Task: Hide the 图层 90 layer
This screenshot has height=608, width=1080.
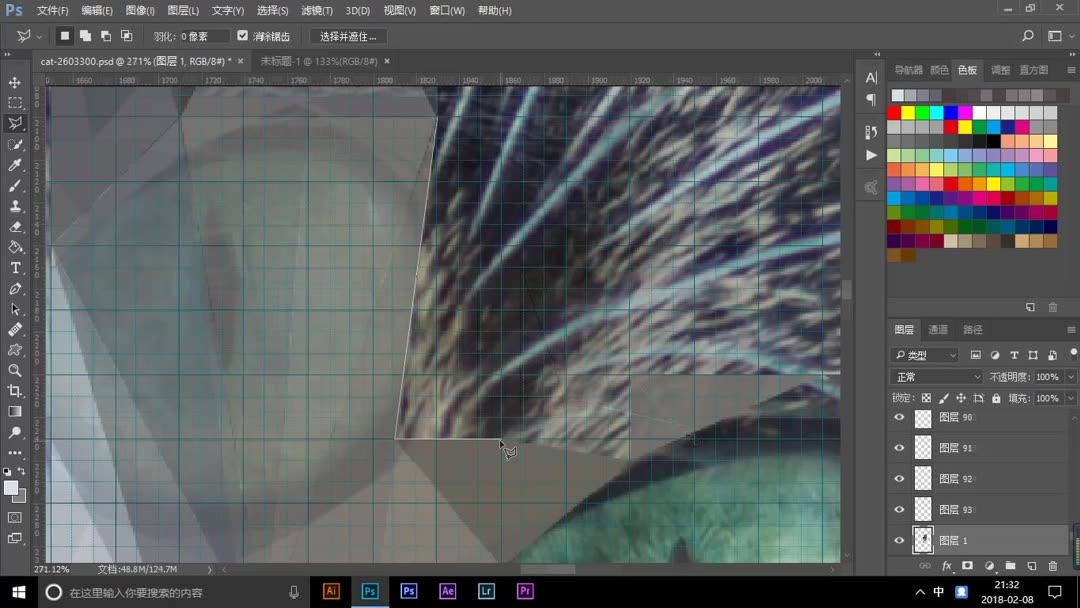Action: coord(898,417)
